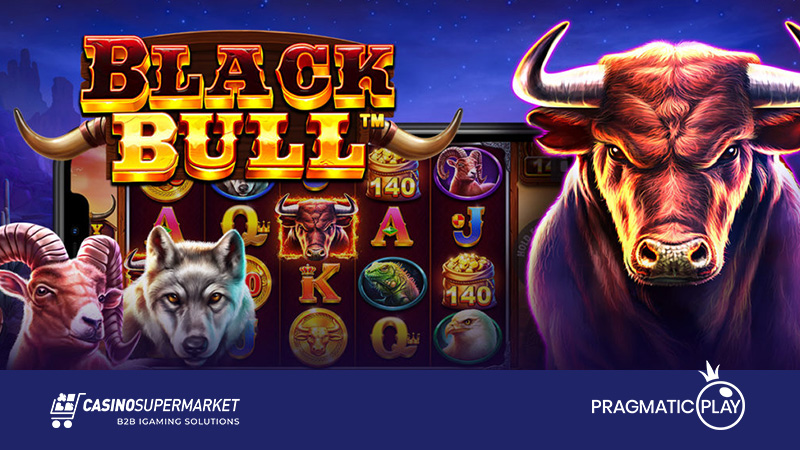This screenshot has height=450, width=800.
Task: Select the bald eagle reel symbol
Action: [467, 336]
